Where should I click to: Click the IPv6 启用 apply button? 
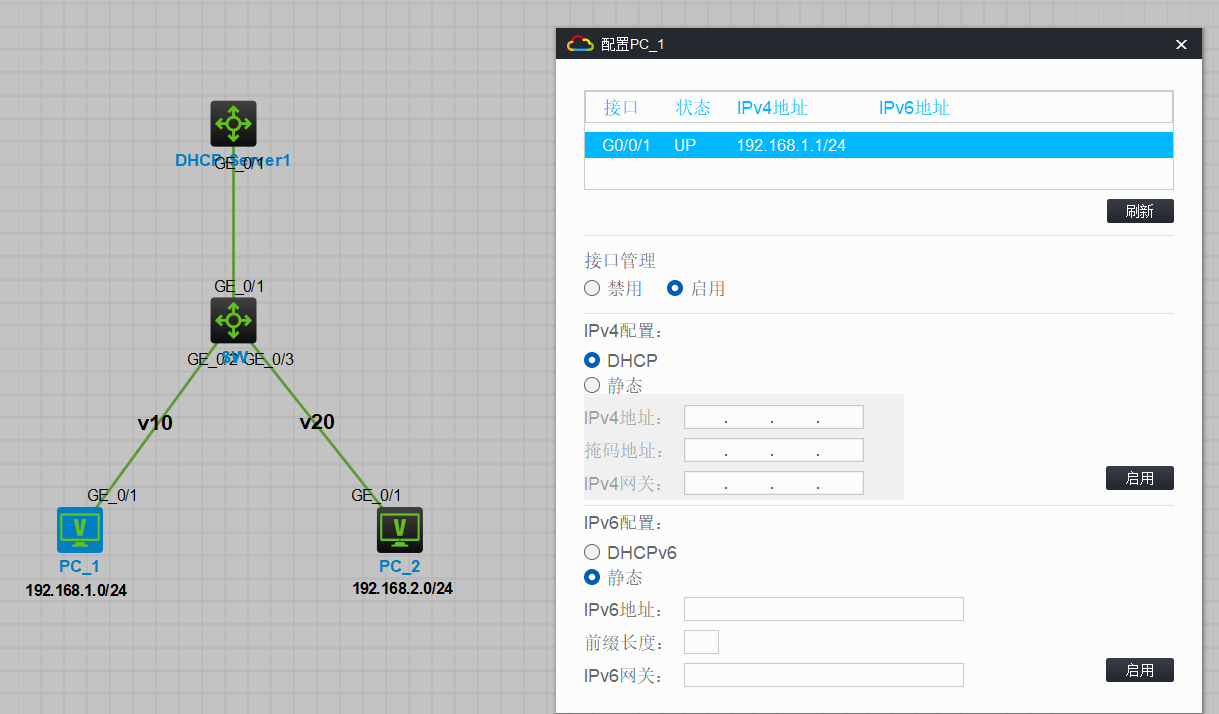(1139, 670)
